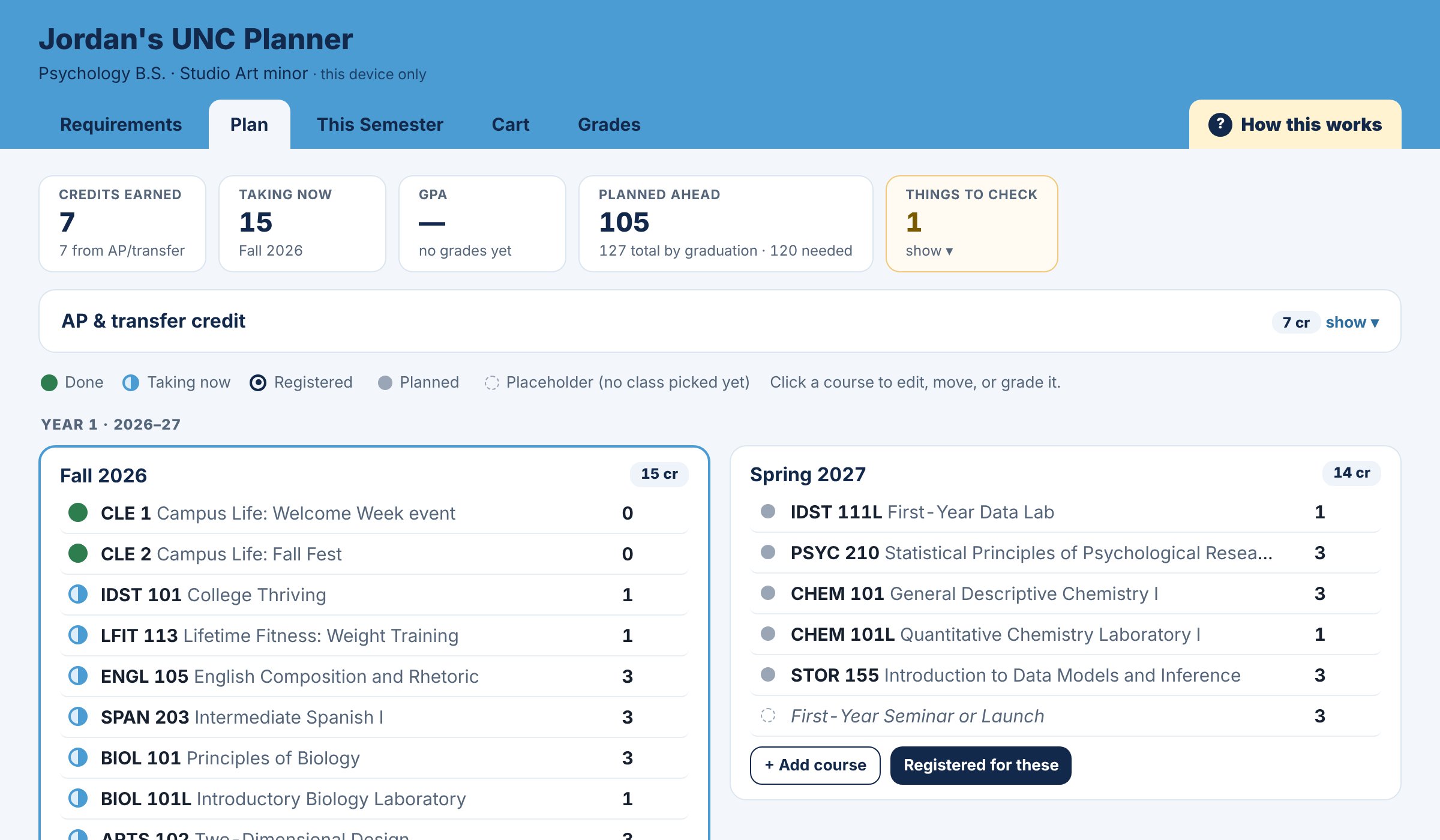Open LFIT 113 Lifetime Fitness course
This screenshot has height=840, width=1440.
point(374,635)
